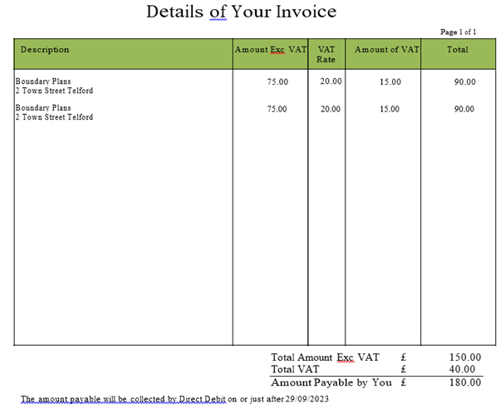The image size is (500, 409).
Task: Click the second row's 90.00 total
Action: click(464, 109)
